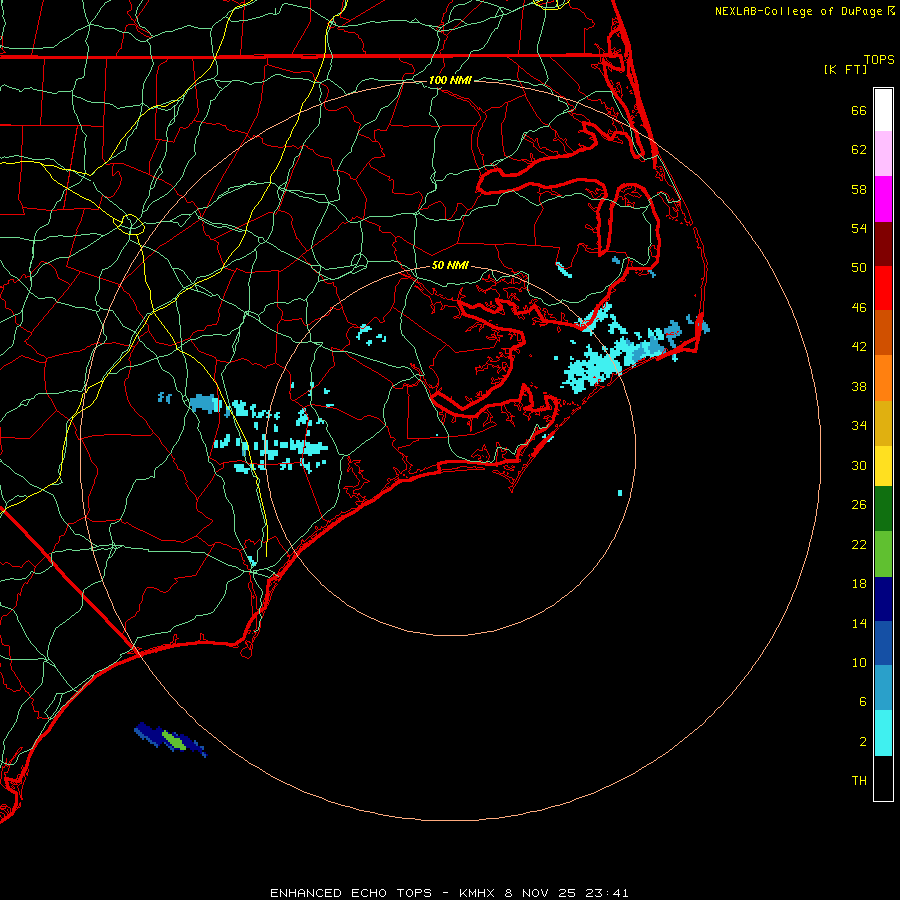Screen dimensions: 900x900
Task: Click the isolated cyan echo pixel offshore southeast
Action: [620, 493]
